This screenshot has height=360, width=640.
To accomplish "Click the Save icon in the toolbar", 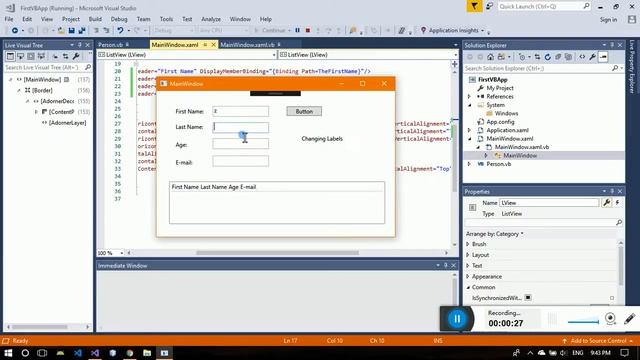I will pyautogui.click(x=71, y=30).
